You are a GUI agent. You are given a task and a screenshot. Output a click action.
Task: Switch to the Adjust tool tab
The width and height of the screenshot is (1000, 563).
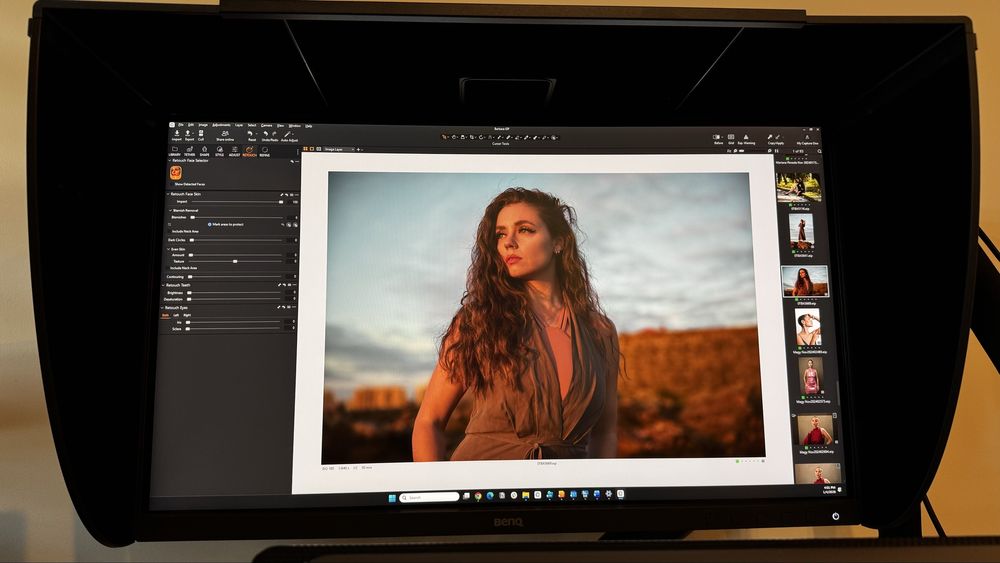(234, 151)
